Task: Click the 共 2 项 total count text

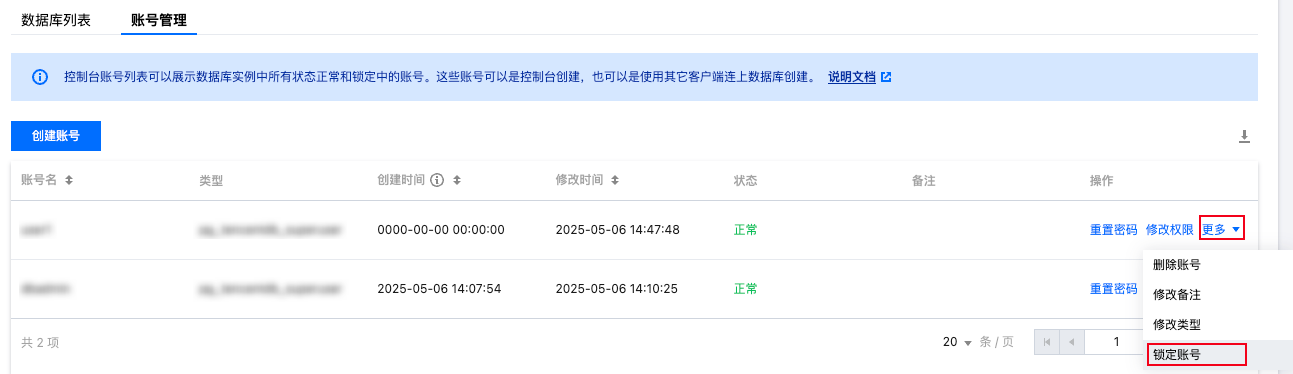Action: (x=40, y=342)
